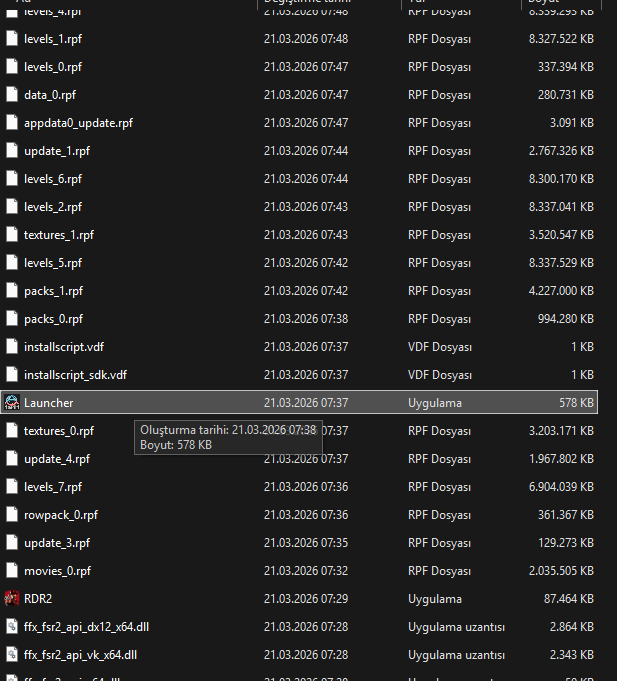Click the levels_2.rpf file icon
The width and height of the screenshot is (617, 681).
click(12, 207)
